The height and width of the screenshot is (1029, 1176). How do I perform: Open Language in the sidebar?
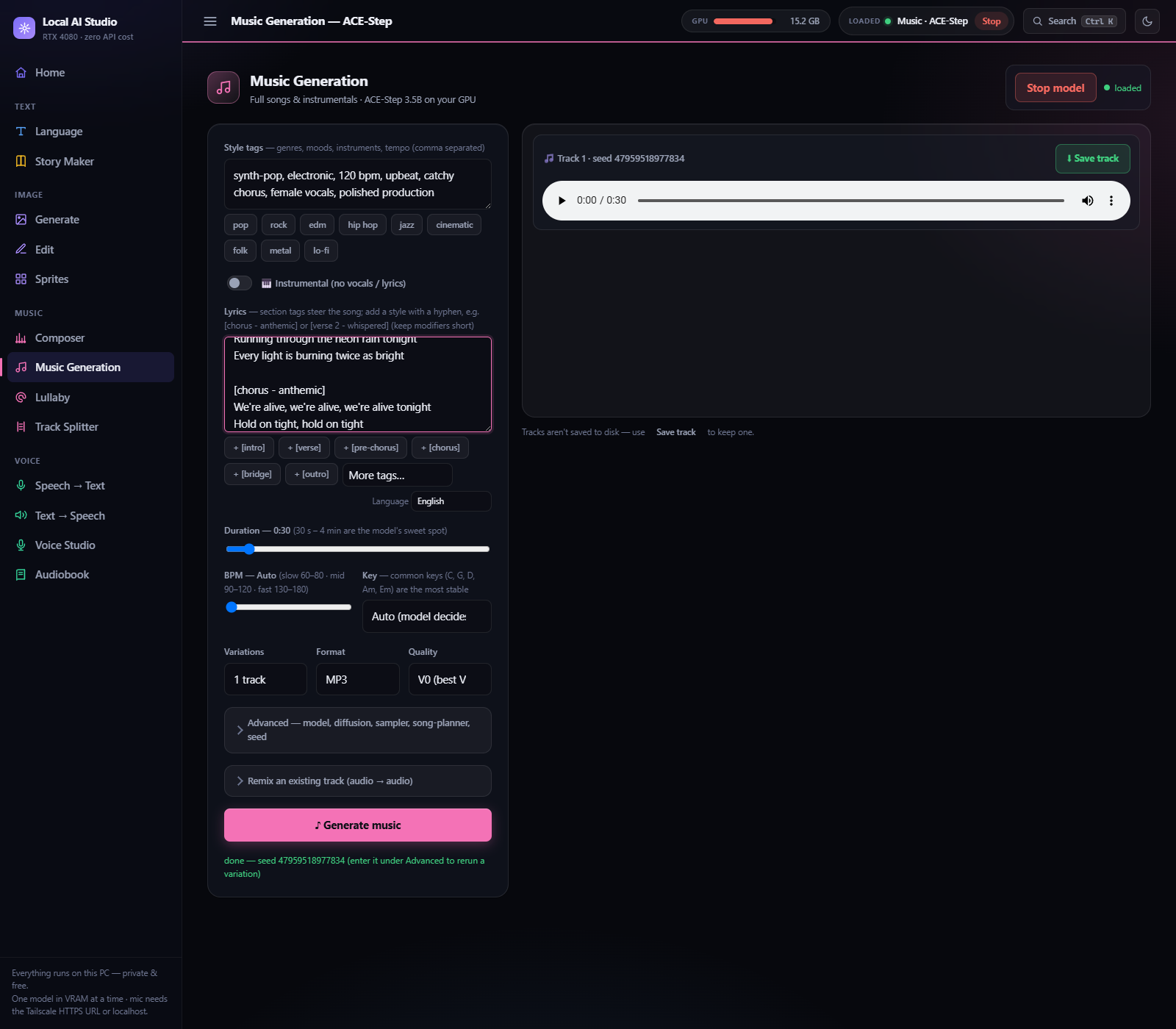(90, 132)
